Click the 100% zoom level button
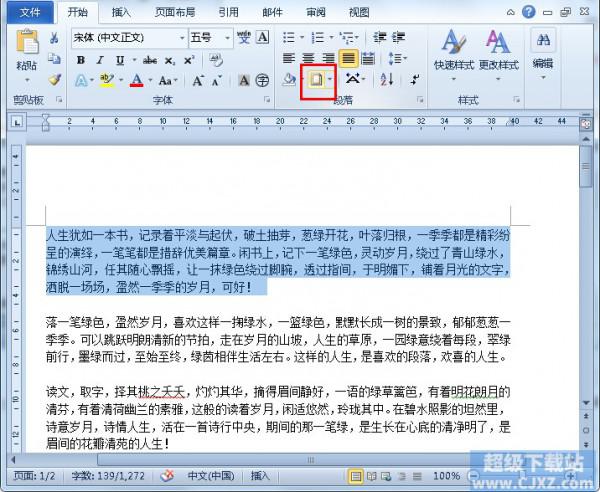The width and height of the screenshot is (600, 492). 447,476
